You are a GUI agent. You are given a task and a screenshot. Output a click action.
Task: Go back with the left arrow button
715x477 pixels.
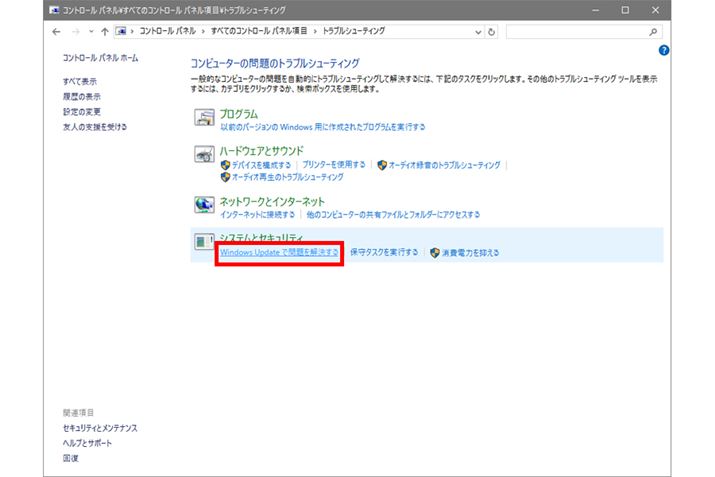[x=56, y=31]
